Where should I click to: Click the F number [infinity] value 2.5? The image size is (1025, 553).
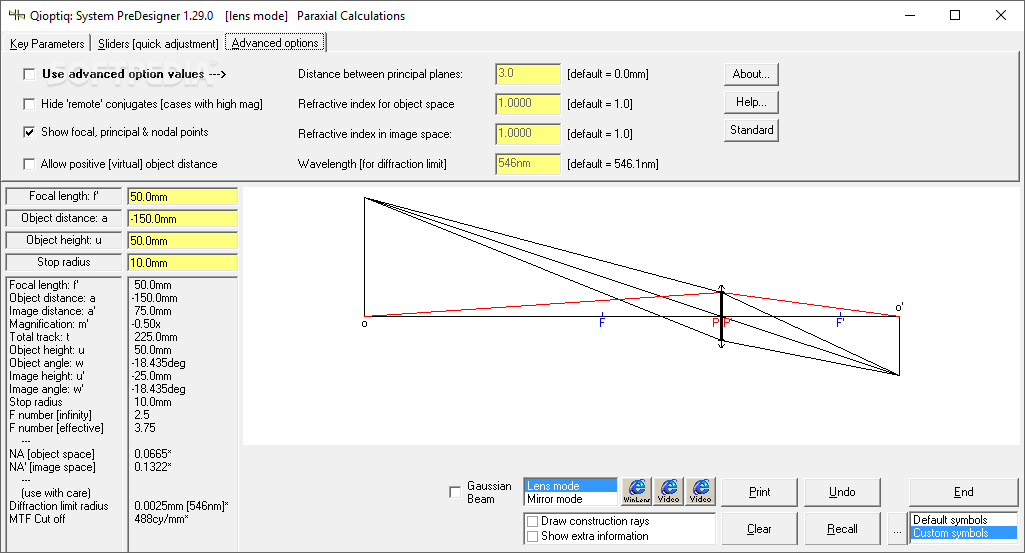142,415
